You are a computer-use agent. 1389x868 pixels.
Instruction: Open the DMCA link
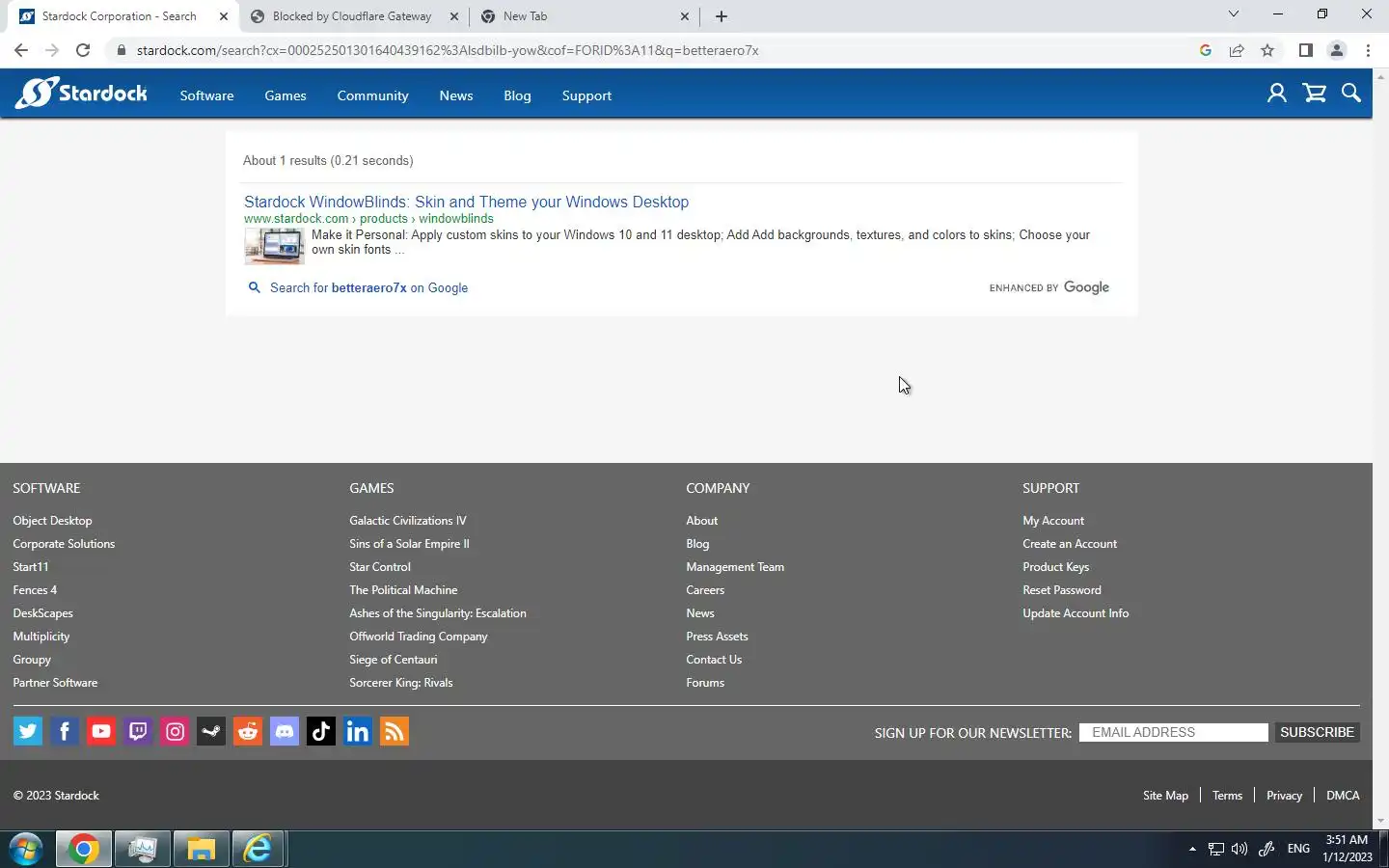[x=1343, y=796]
